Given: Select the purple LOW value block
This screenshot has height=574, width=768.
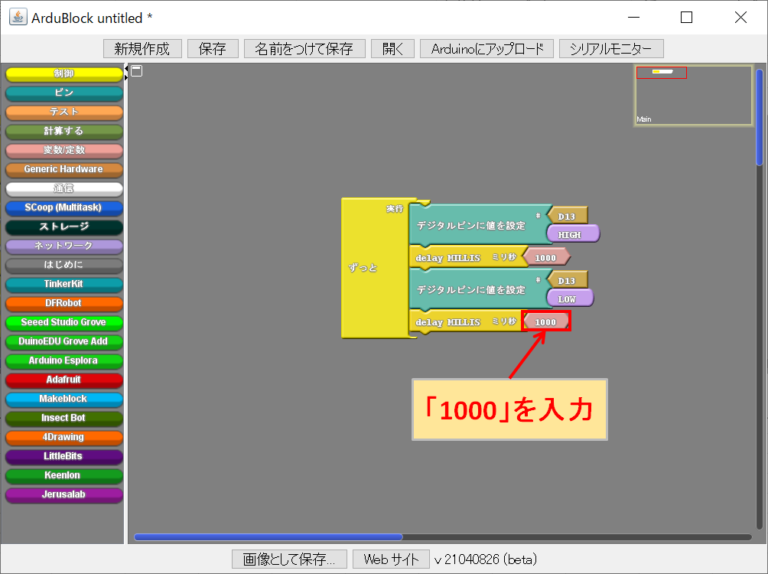Looking at the screenshot, I should [x=569, y=298].
